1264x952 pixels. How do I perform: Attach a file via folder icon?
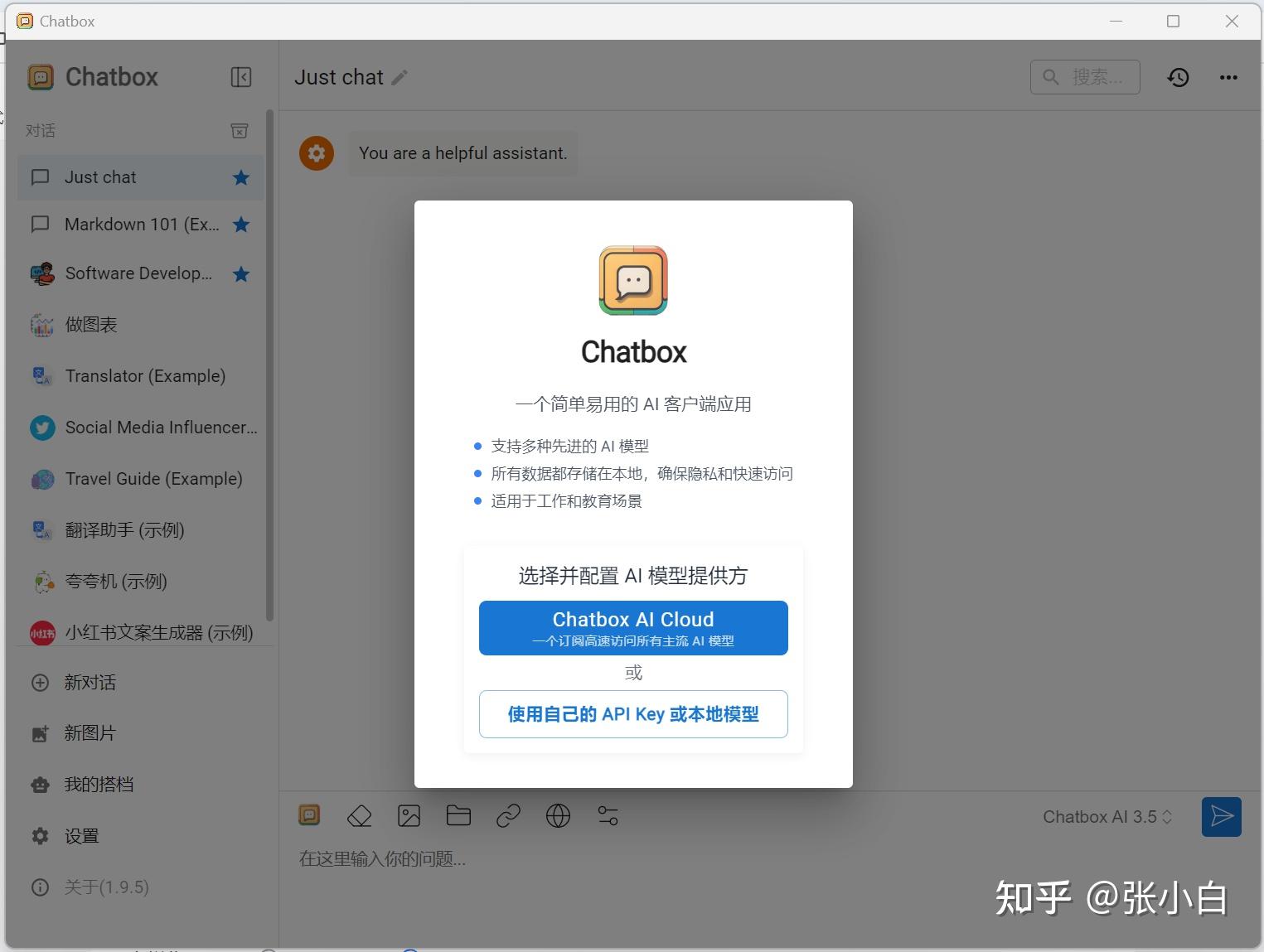click(x=458, y=816)
